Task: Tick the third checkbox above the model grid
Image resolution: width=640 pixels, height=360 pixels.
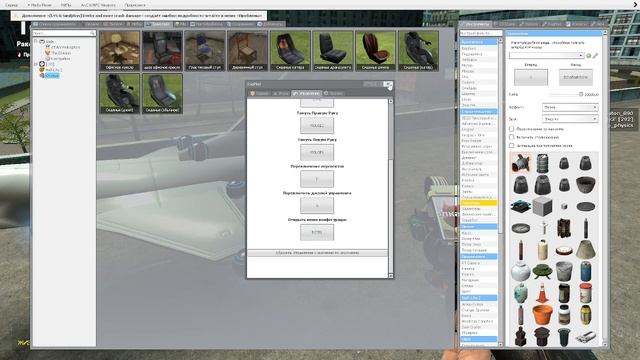Action: [x=511, y=145]
